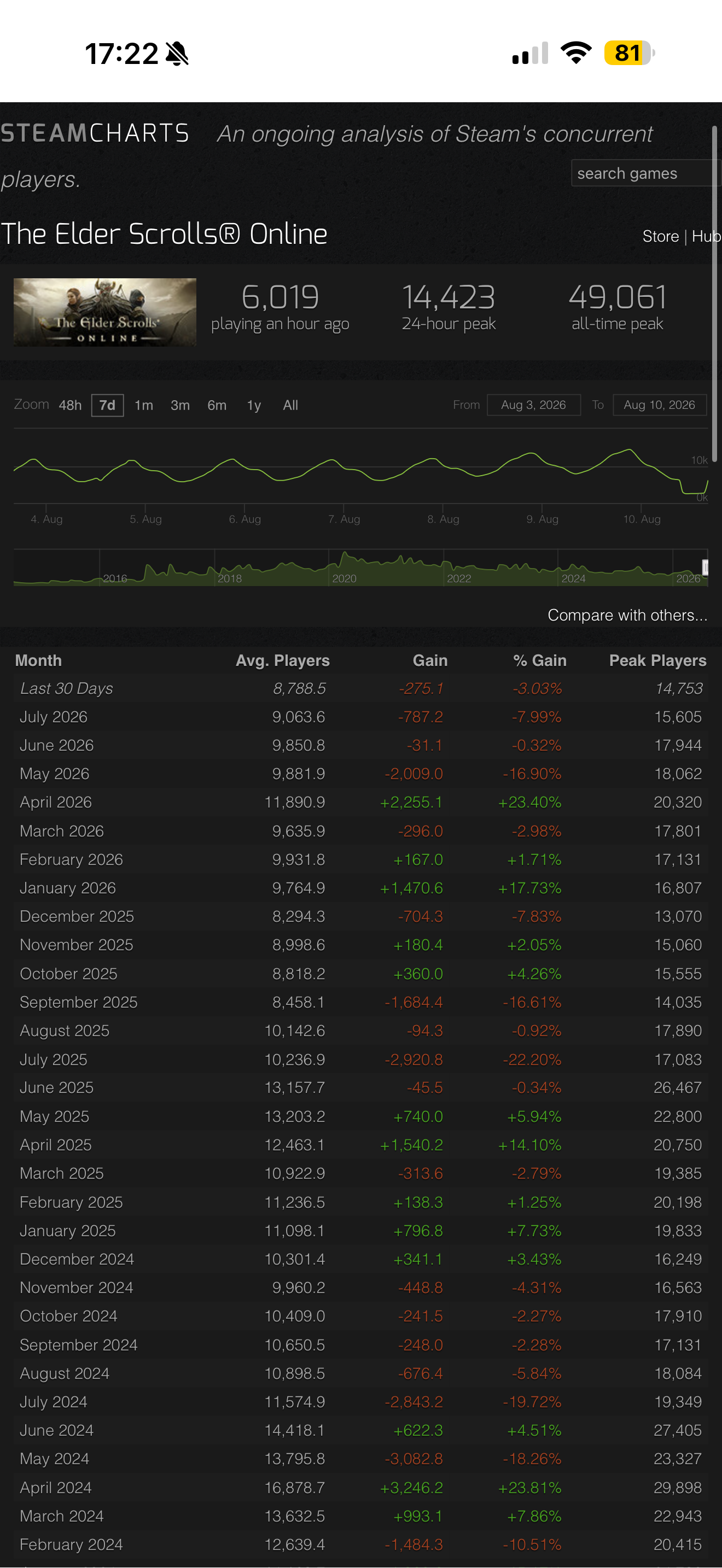The image size is (722, 1568).
Task: Tap the 17:22 clock
Action: click(x=122, y=54)
